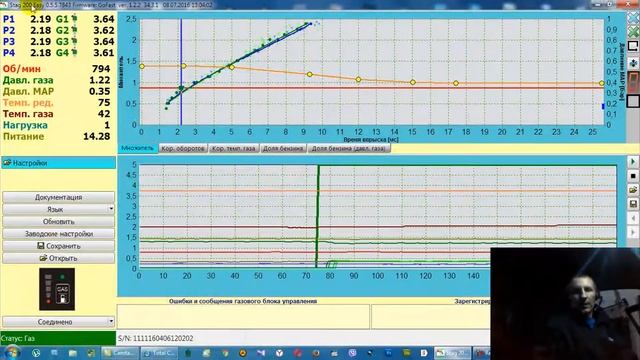
Task: Open Доля бензина (давл. газа) tab
Action: coord(349,148)
